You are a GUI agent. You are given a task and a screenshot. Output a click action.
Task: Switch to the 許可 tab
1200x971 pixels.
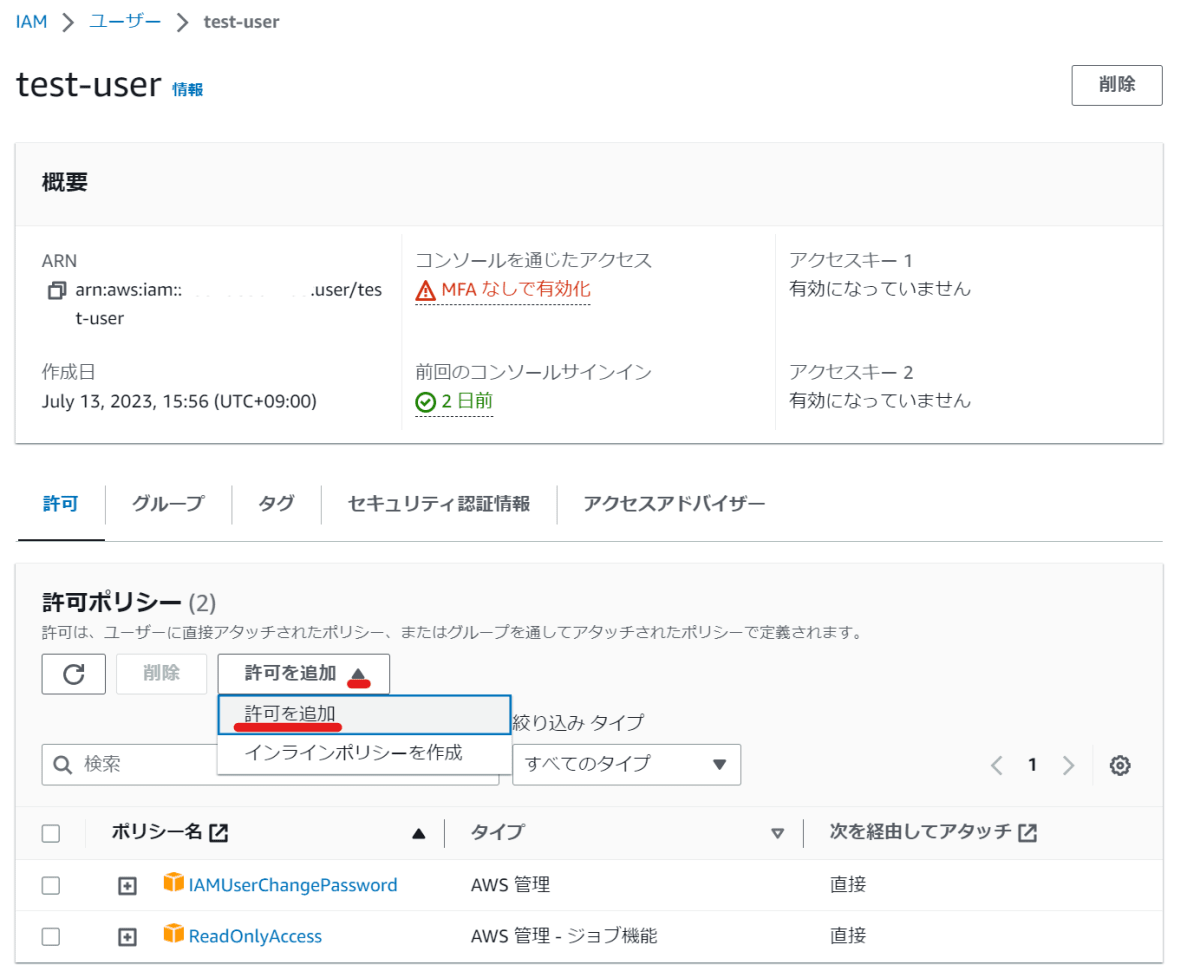pyautogui.click(x=60, y=503)
